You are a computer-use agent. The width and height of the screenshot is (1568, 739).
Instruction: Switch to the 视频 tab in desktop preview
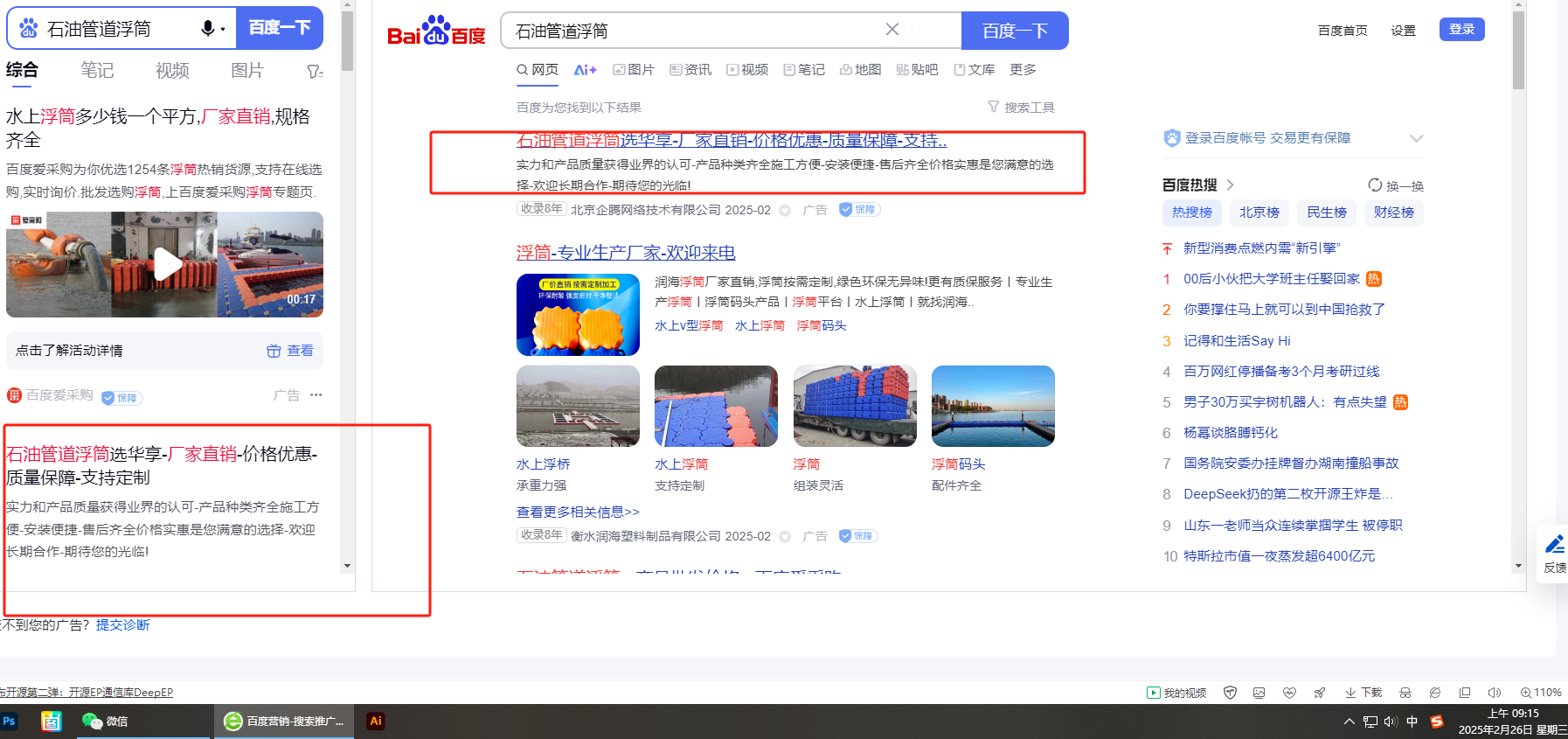[x=747, y=70]
